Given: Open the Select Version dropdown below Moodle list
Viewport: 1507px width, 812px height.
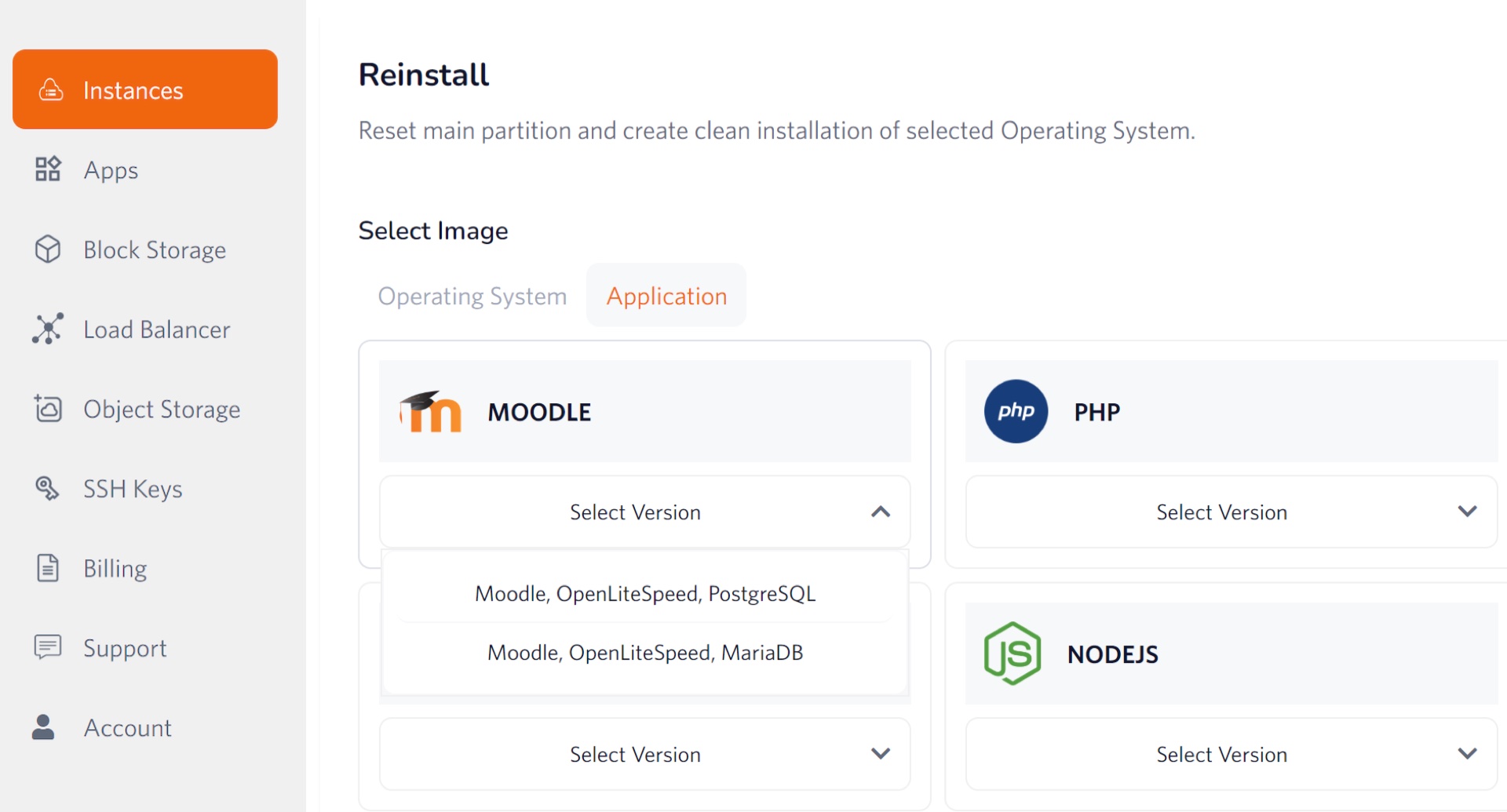Looking at the screenshot, I should 880,754.
